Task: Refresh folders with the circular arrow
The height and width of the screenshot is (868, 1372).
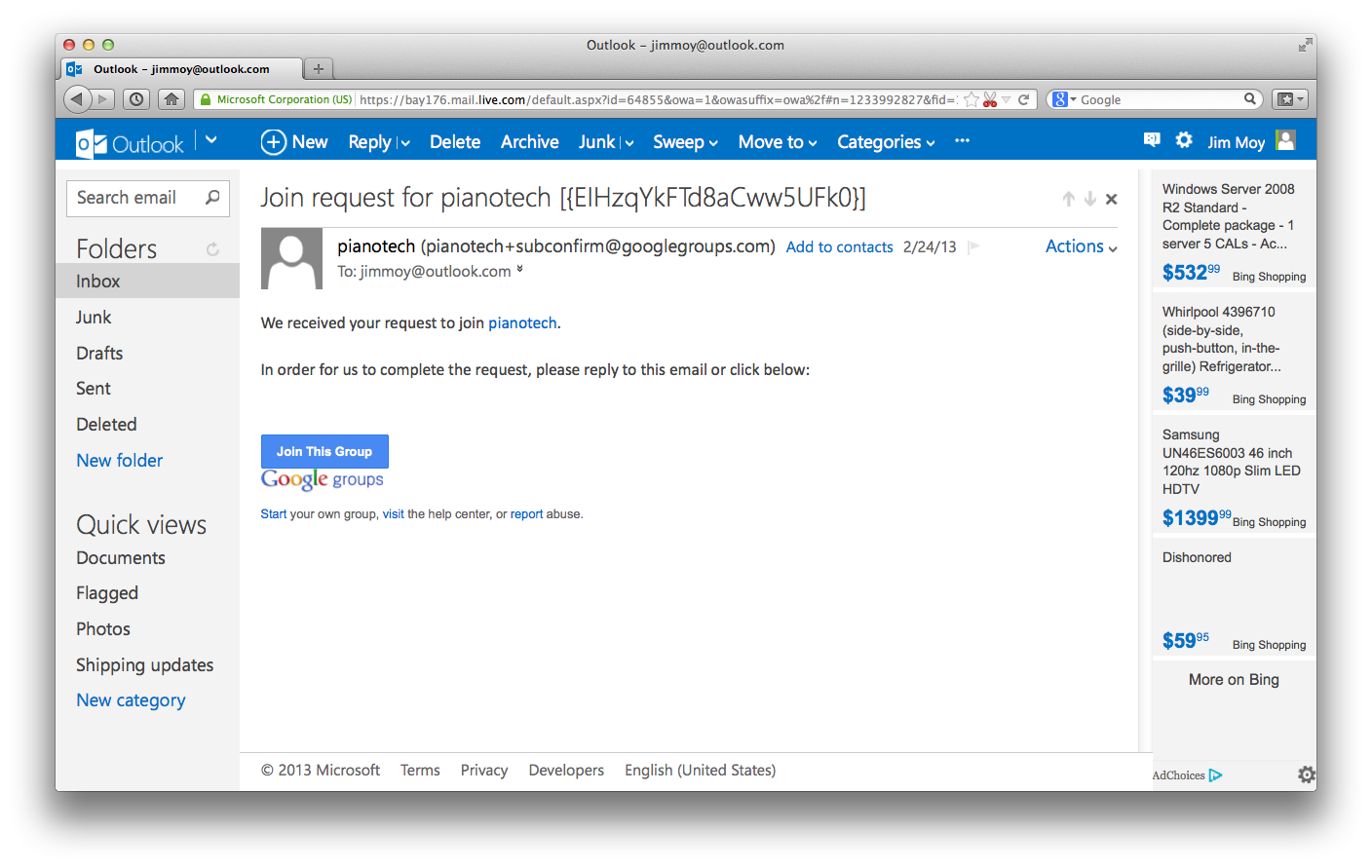Action: [212, 249]
